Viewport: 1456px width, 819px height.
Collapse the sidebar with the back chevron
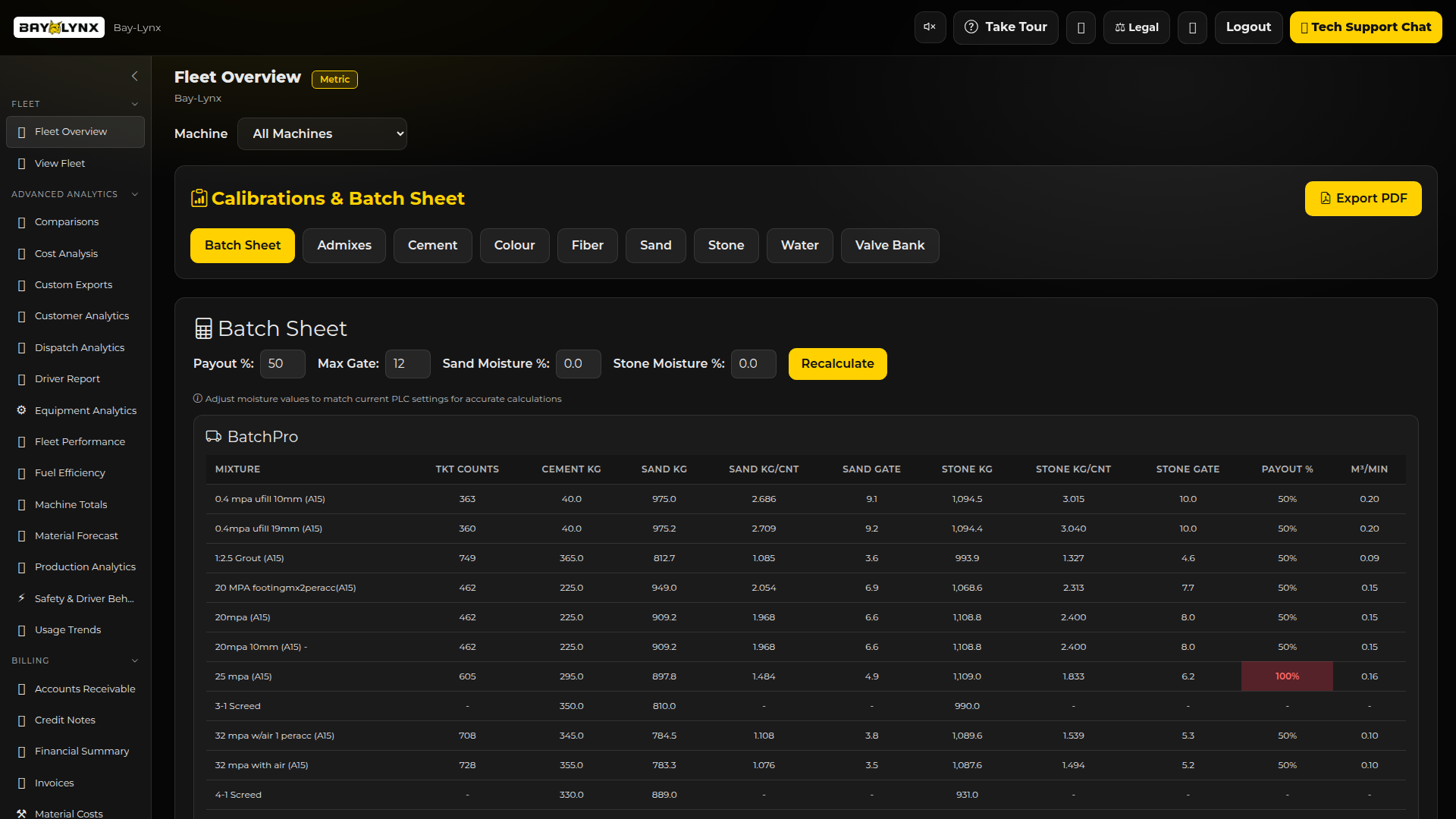tap(135, 76)
